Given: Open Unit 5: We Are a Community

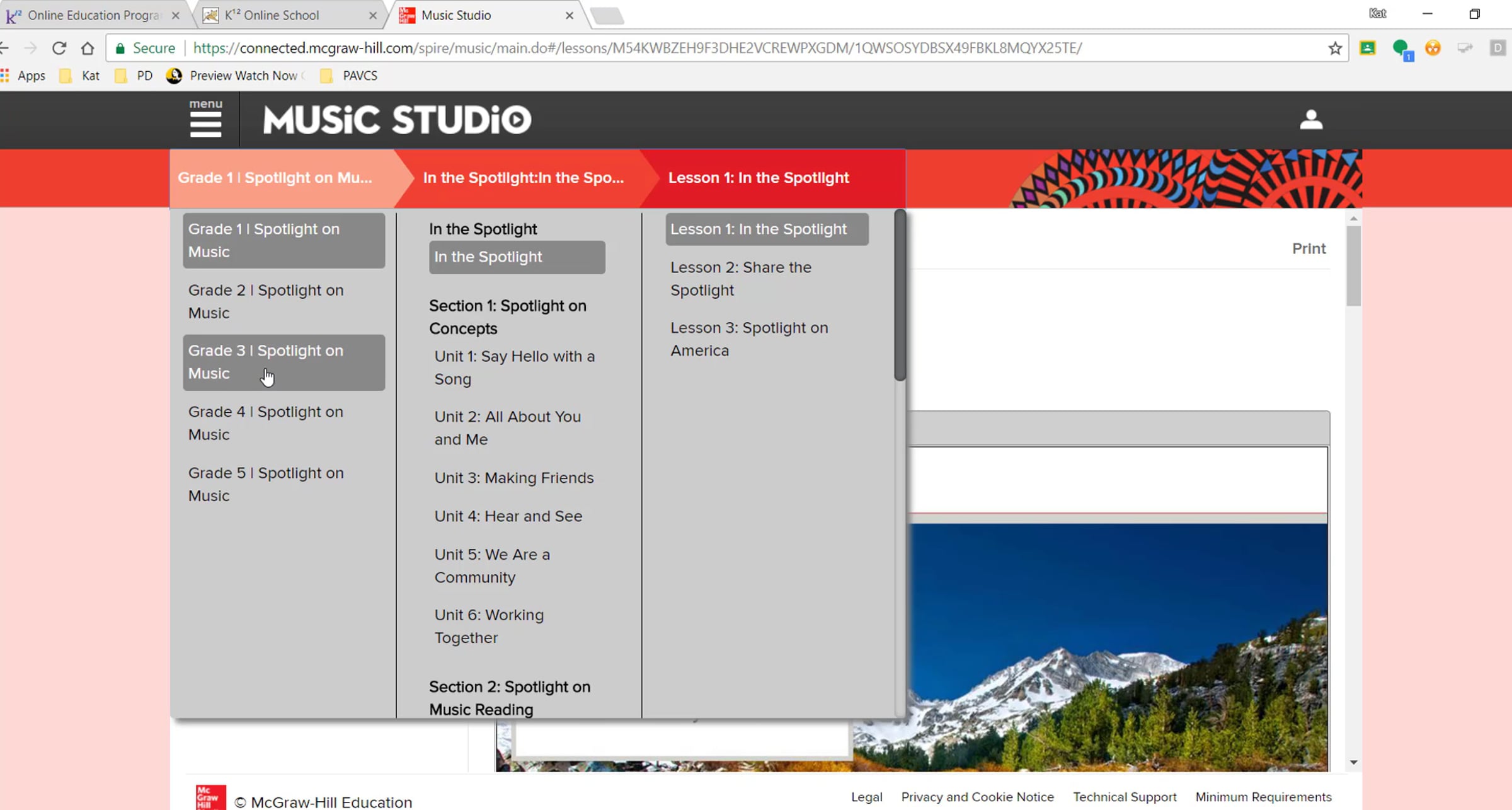Looking at the screenshot, I should [x=517, y=566].
